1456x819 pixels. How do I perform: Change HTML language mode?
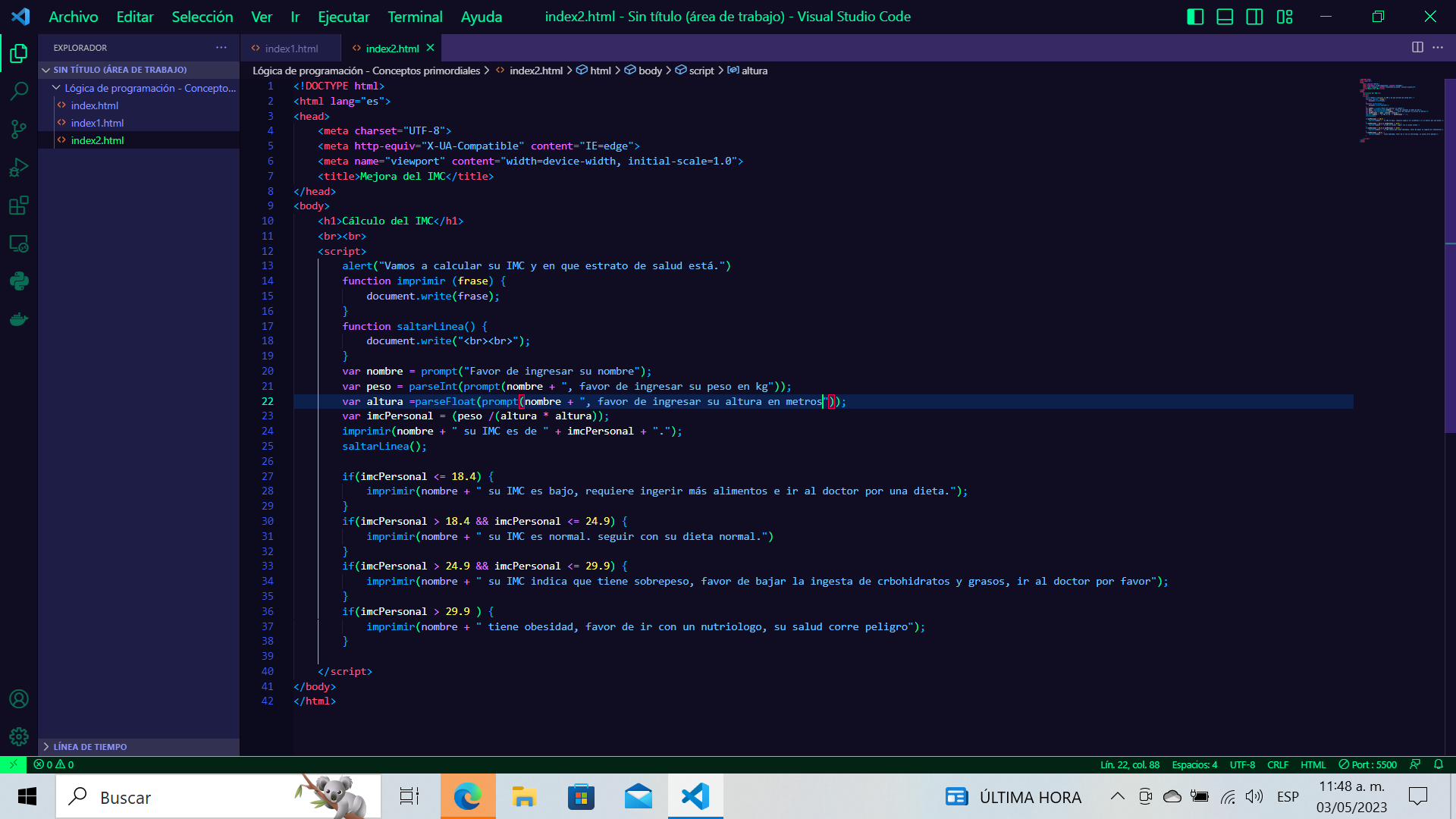pos(1313,764)
